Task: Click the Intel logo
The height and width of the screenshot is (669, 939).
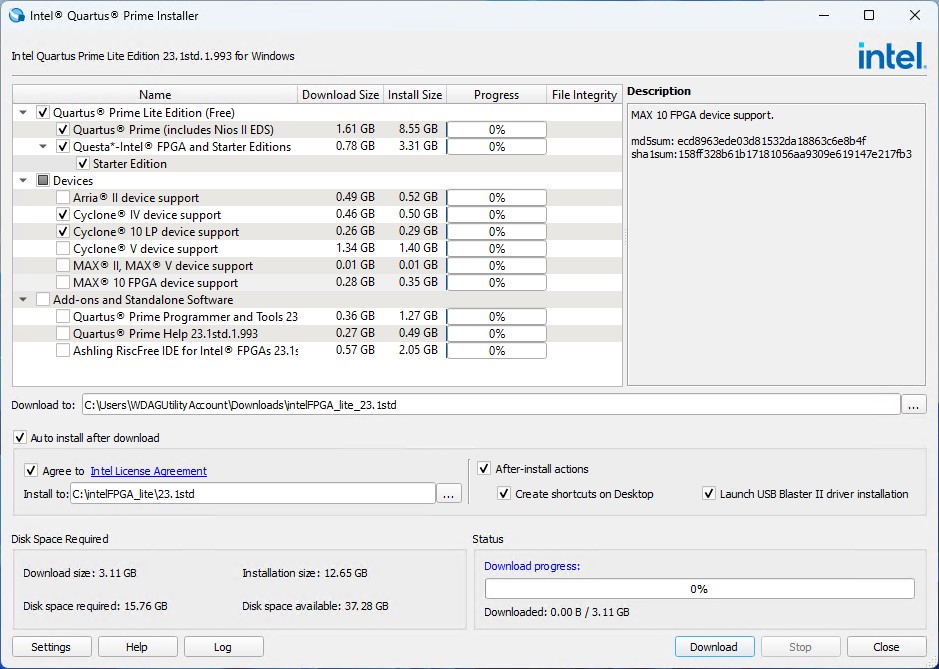Action: click(x=891, y=56)
